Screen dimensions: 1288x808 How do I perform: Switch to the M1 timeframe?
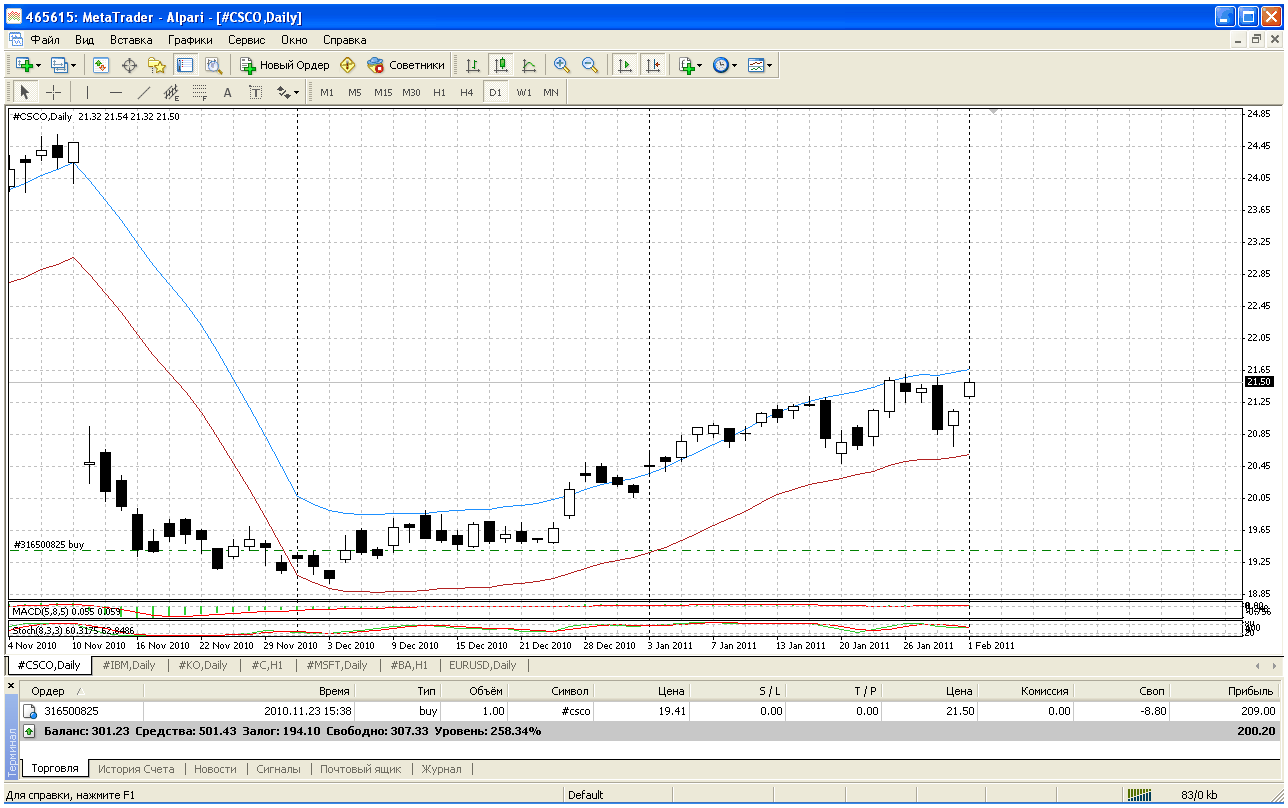click(x=327, y=92)
